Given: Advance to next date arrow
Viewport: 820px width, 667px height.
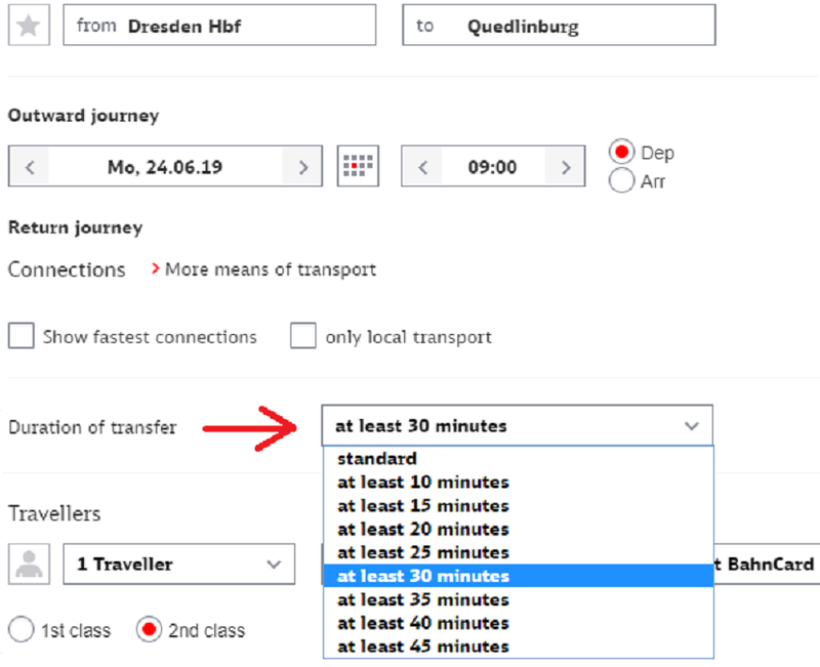Looking at the screenshot, I should click(x=302, y=167).
